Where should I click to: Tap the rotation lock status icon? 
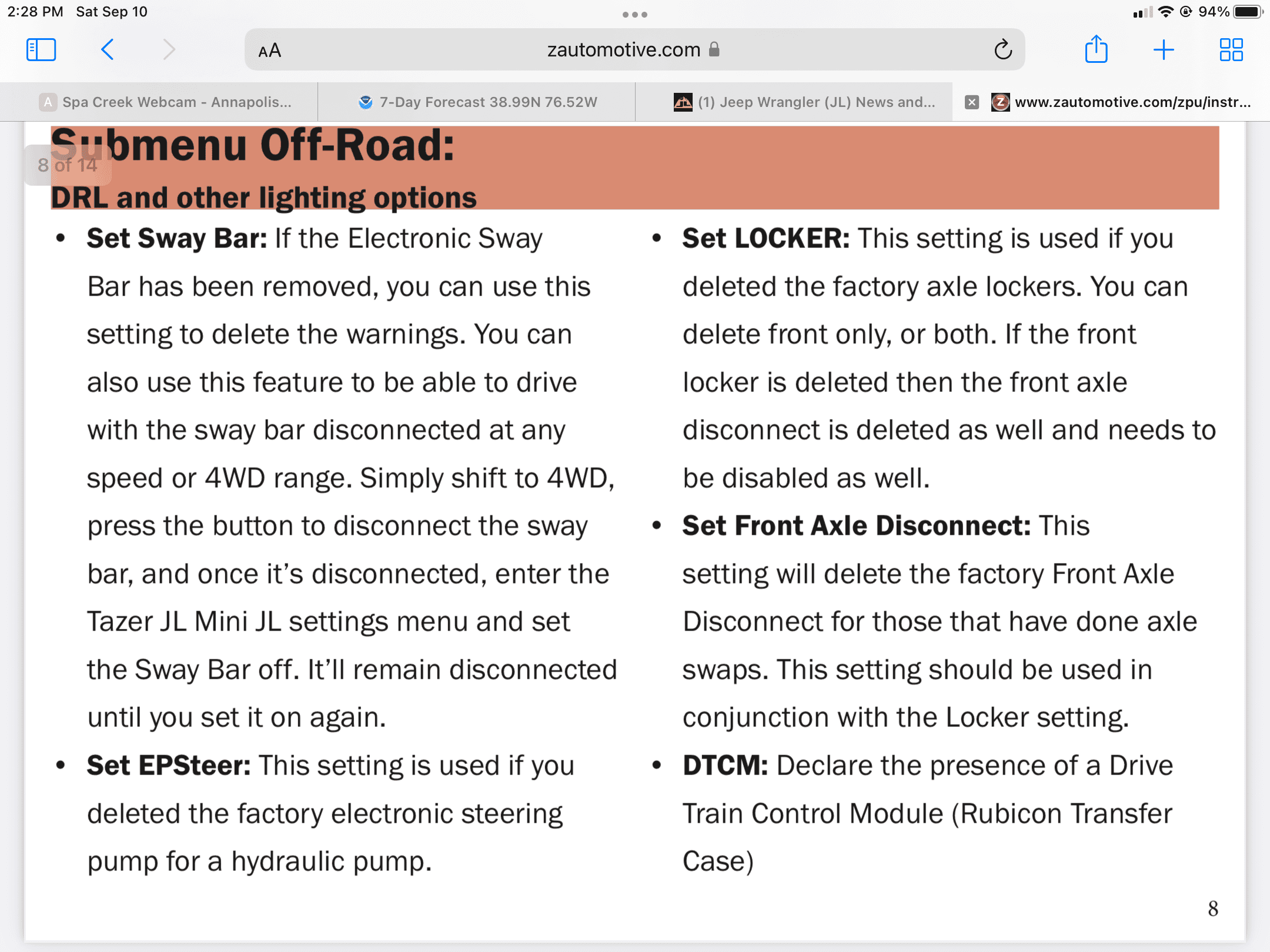coord(1187,12)
